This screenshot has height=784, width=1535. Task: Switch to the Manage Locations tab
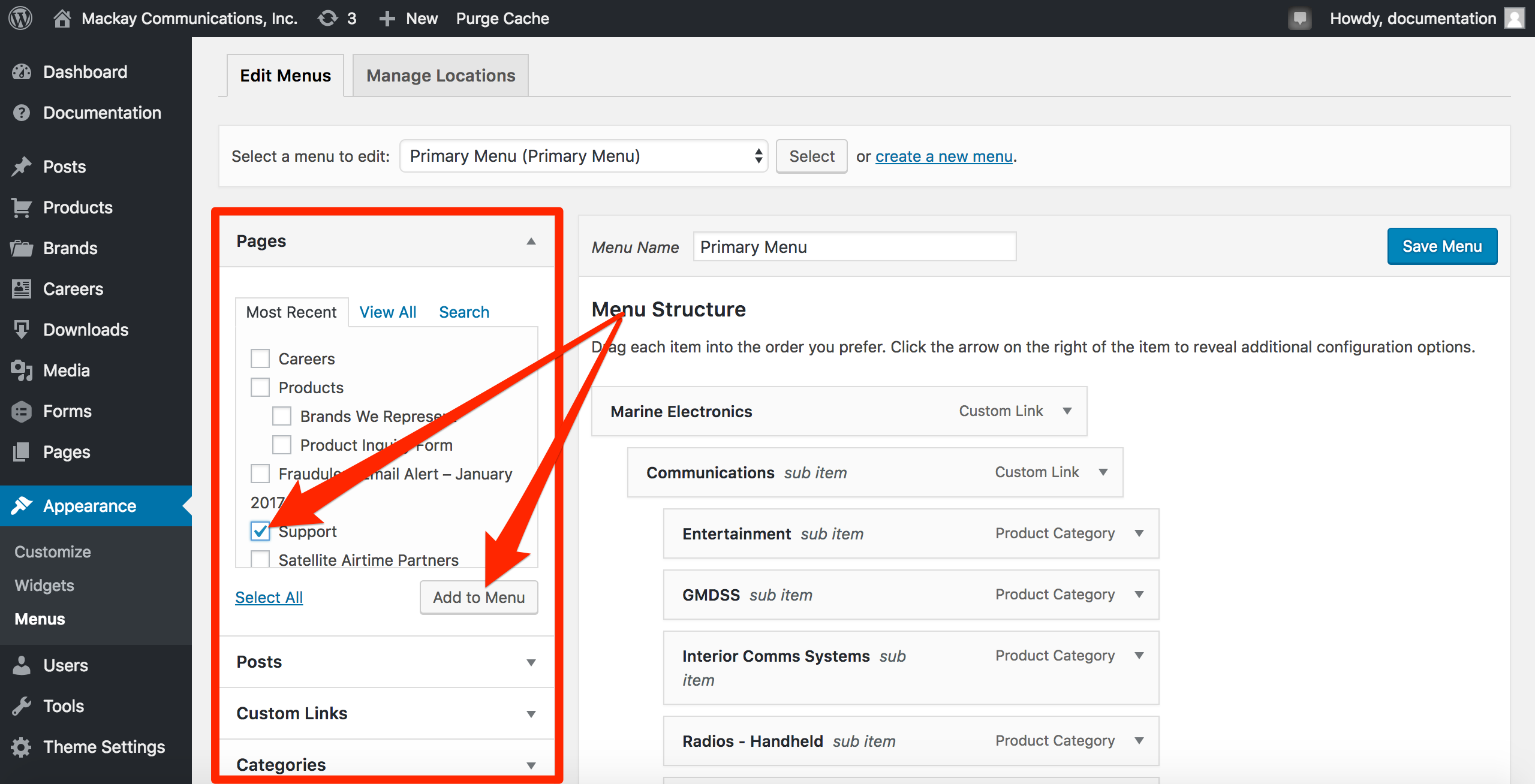coord(441,76)
